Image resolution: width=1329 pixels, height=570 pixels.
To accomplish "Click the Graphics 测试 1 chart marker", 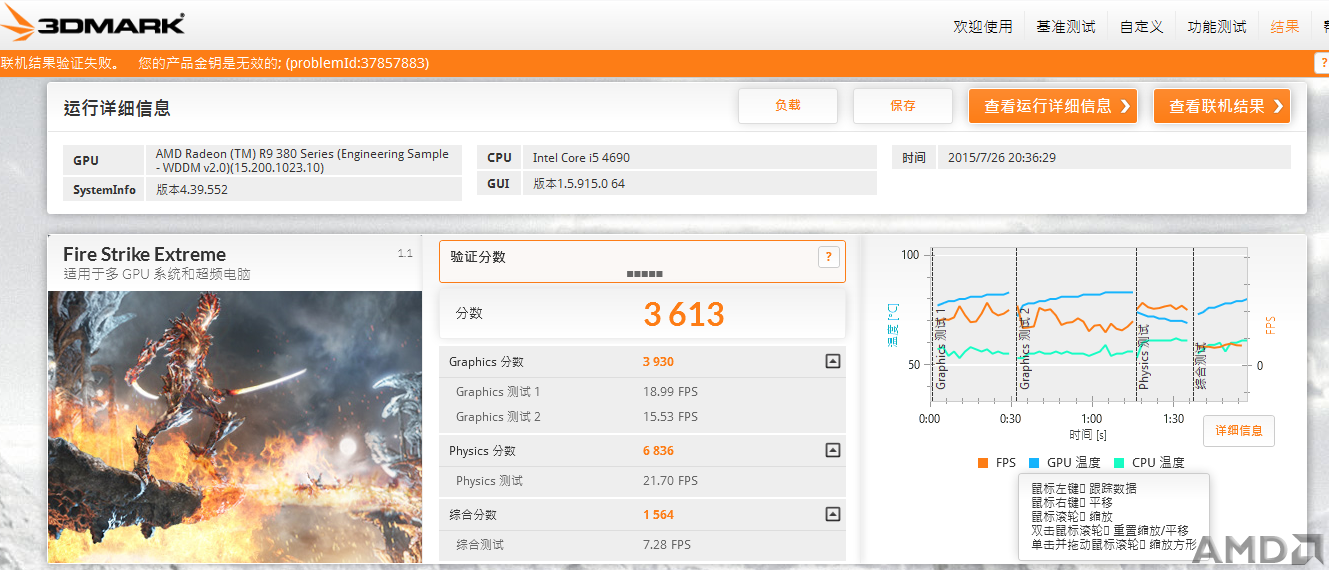I will pos(941,349).
